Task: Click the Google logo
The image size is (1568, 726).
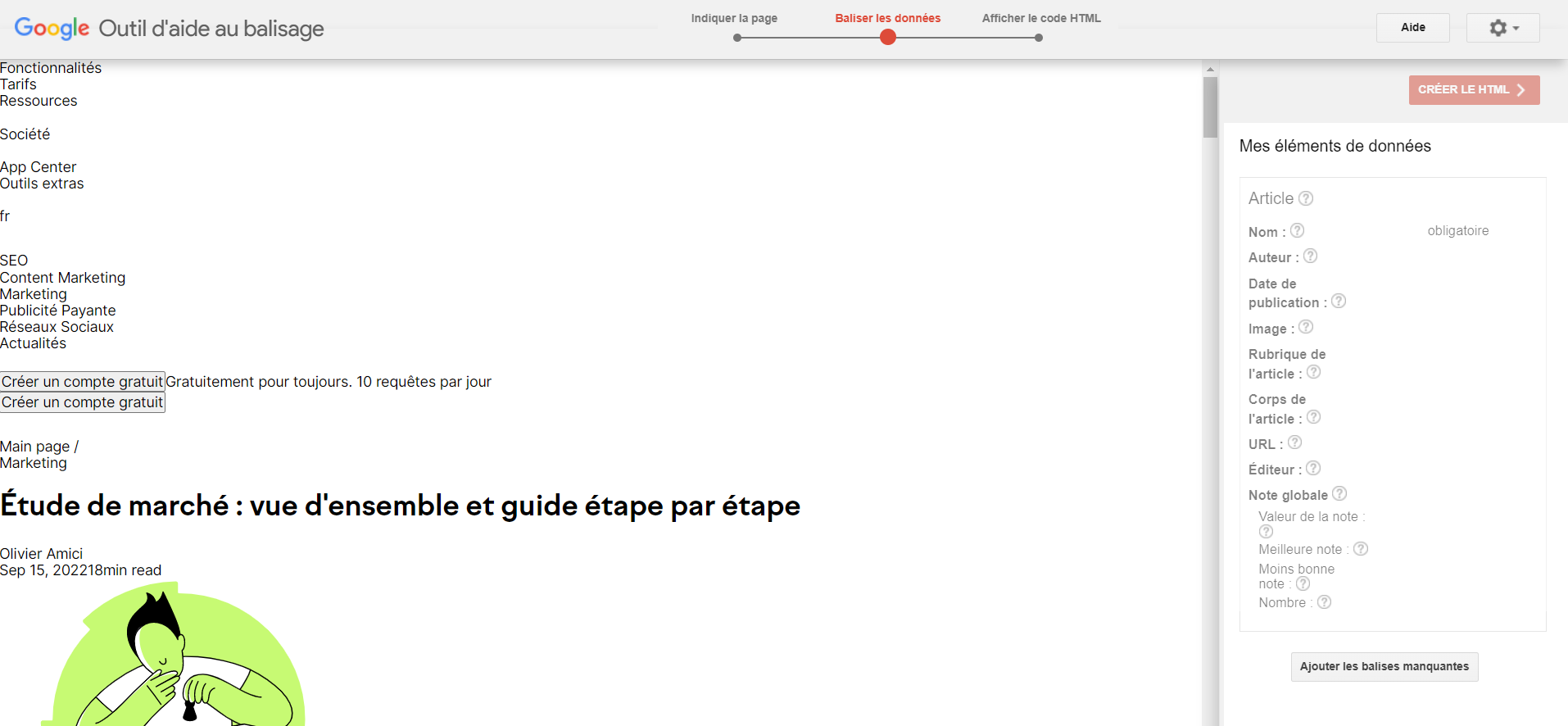Action: coord(52,28)
